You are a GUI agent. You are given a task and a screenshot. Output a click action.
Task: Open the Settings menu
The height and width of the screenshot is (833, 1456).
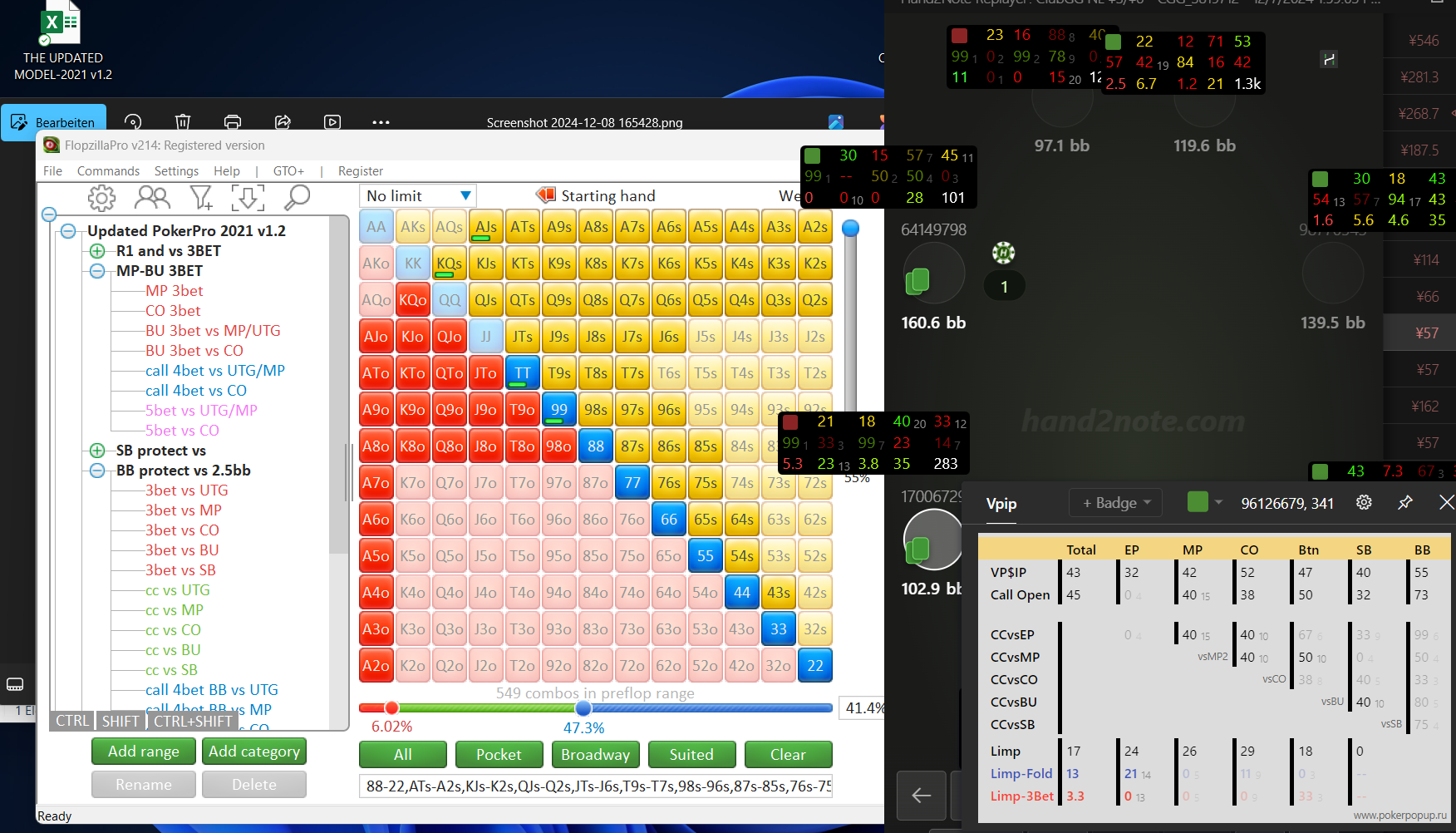176,170
